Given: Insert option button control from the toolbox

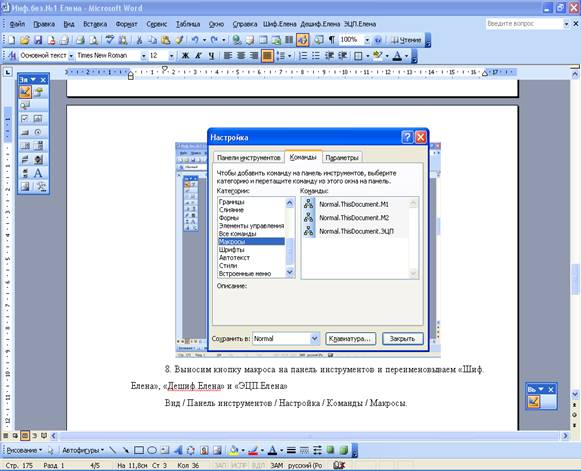Looking at the screenshot, I should [x=38, y=132].
